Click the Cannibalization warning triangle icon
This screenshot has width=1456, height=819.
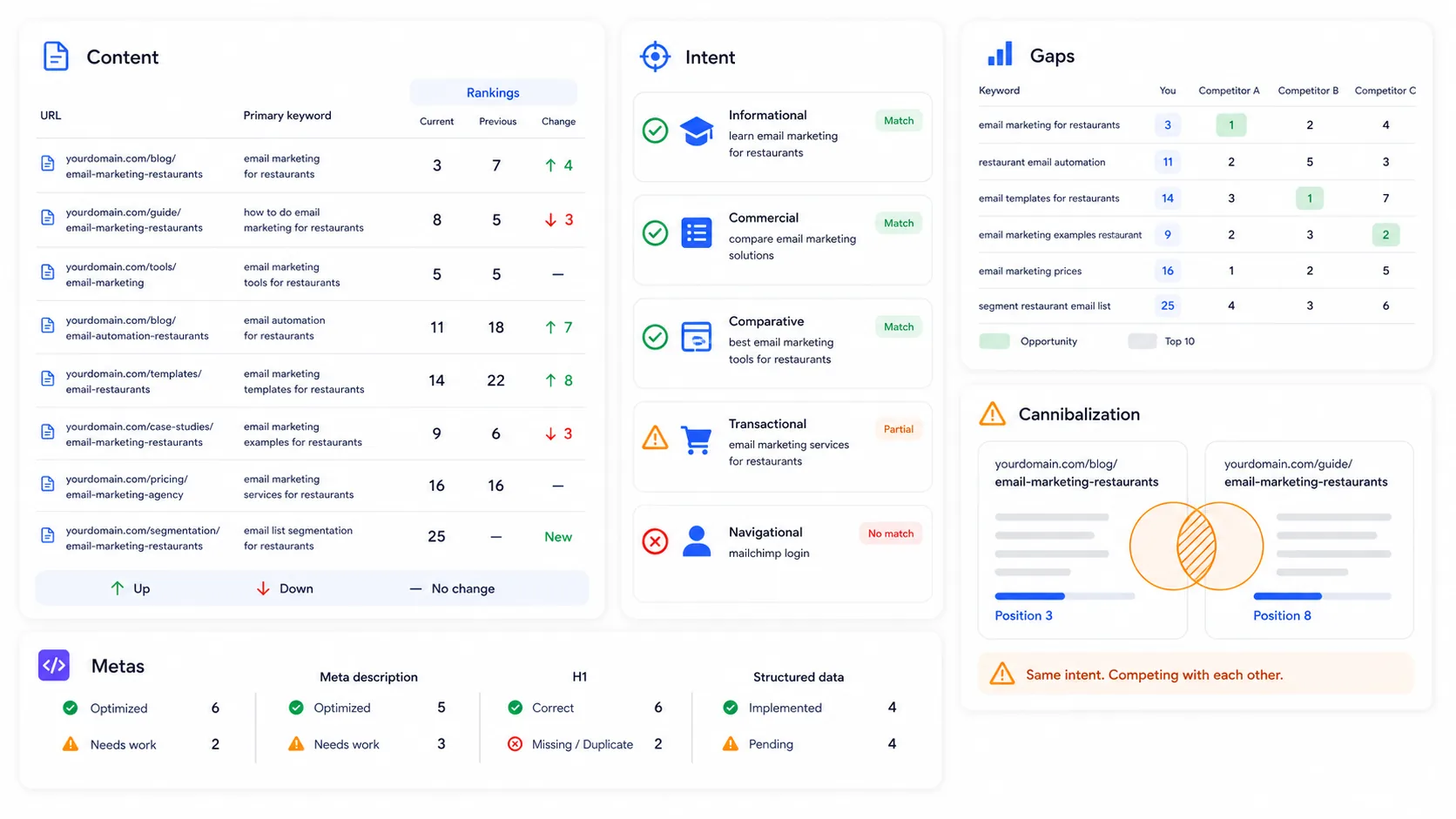(x=992, y=413)
